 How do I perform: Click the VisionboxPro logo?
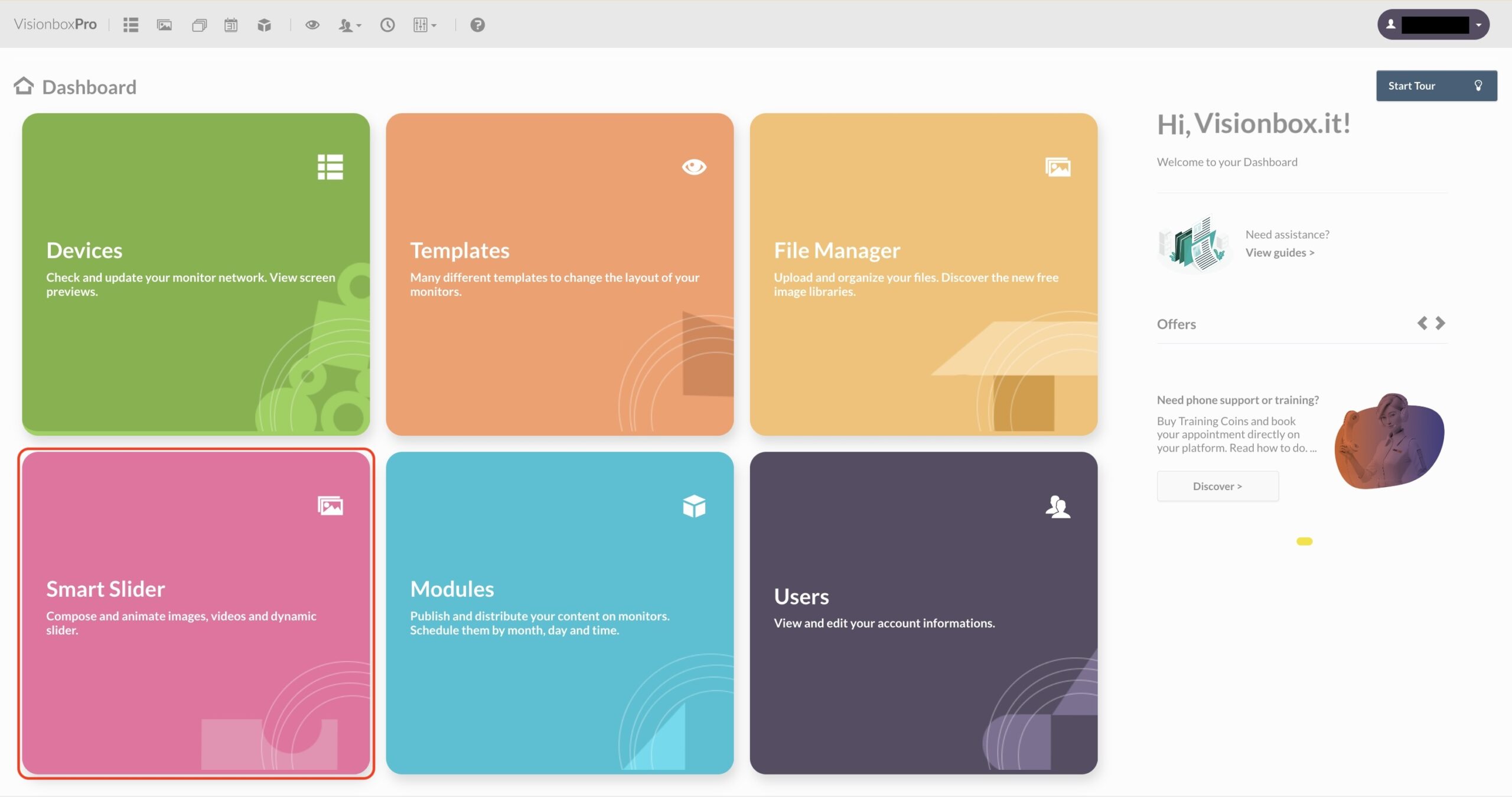click(x=55, y=24)
